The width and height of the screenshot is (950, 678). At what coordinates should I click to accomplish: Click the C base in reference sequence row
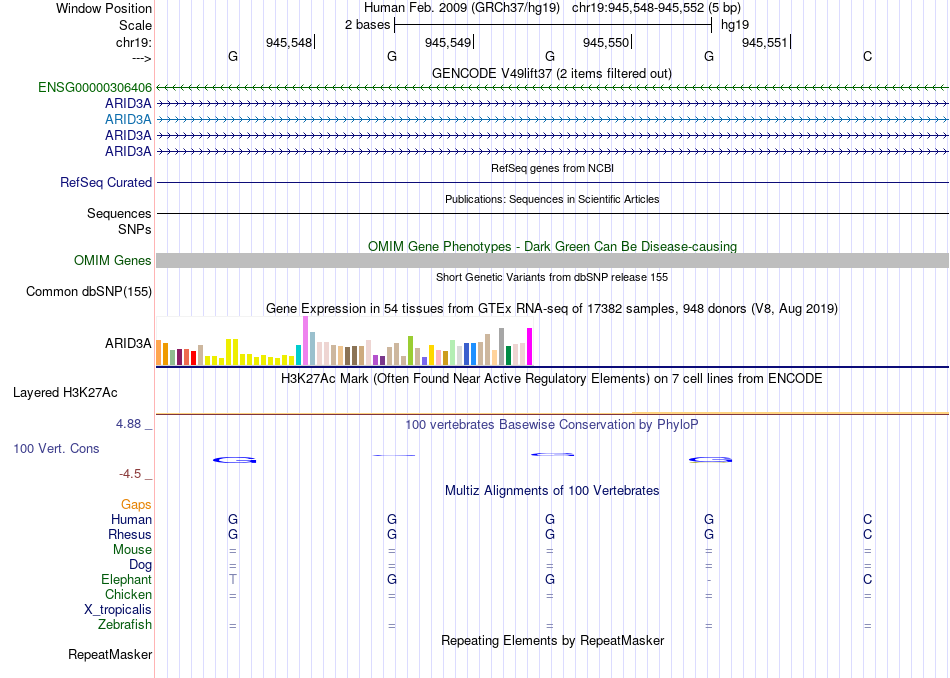868,56
